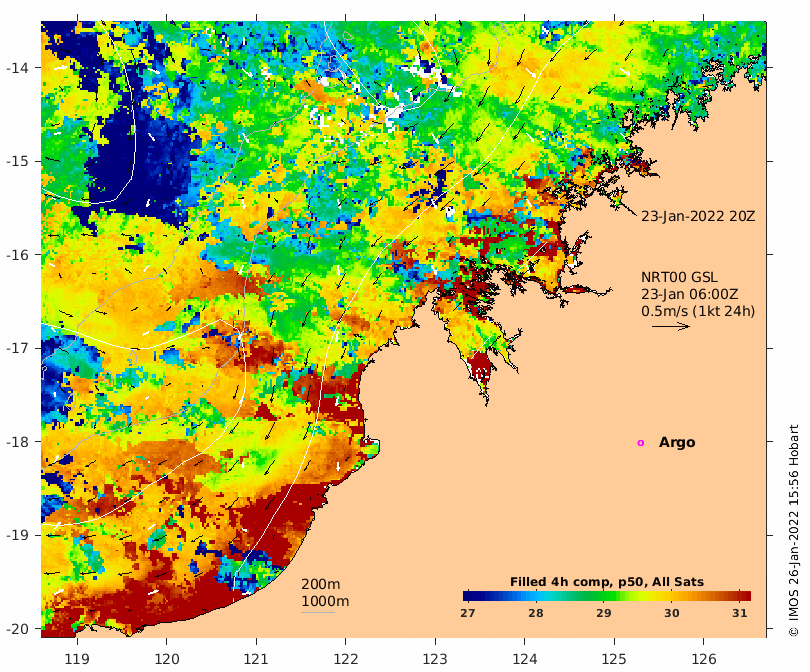Click the colorbar tick label '28'
The width and height of the screenshot is (810, 672).
point(536,613)
